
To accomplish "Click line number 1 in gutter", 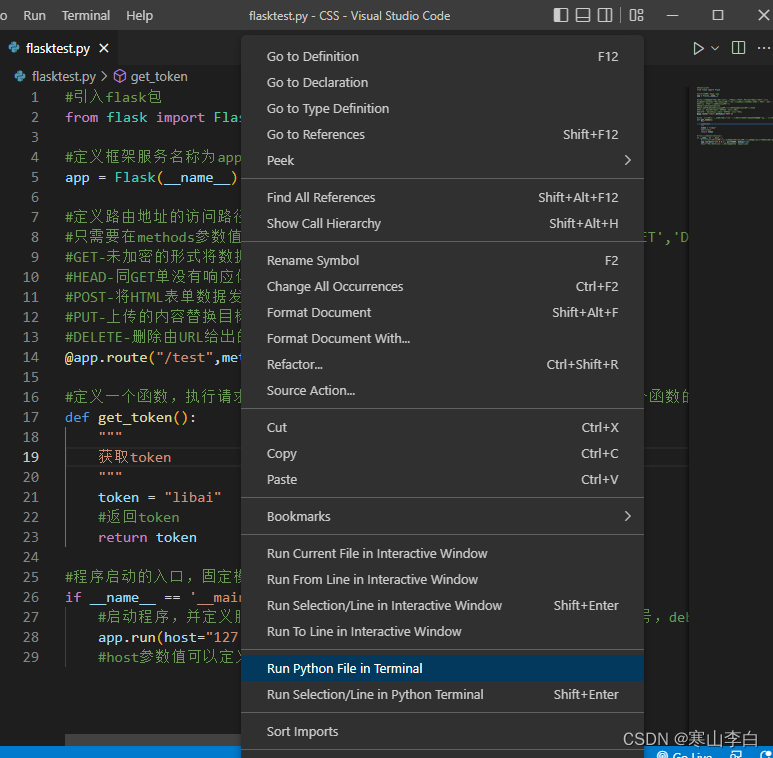I will [x=35, y=97].
